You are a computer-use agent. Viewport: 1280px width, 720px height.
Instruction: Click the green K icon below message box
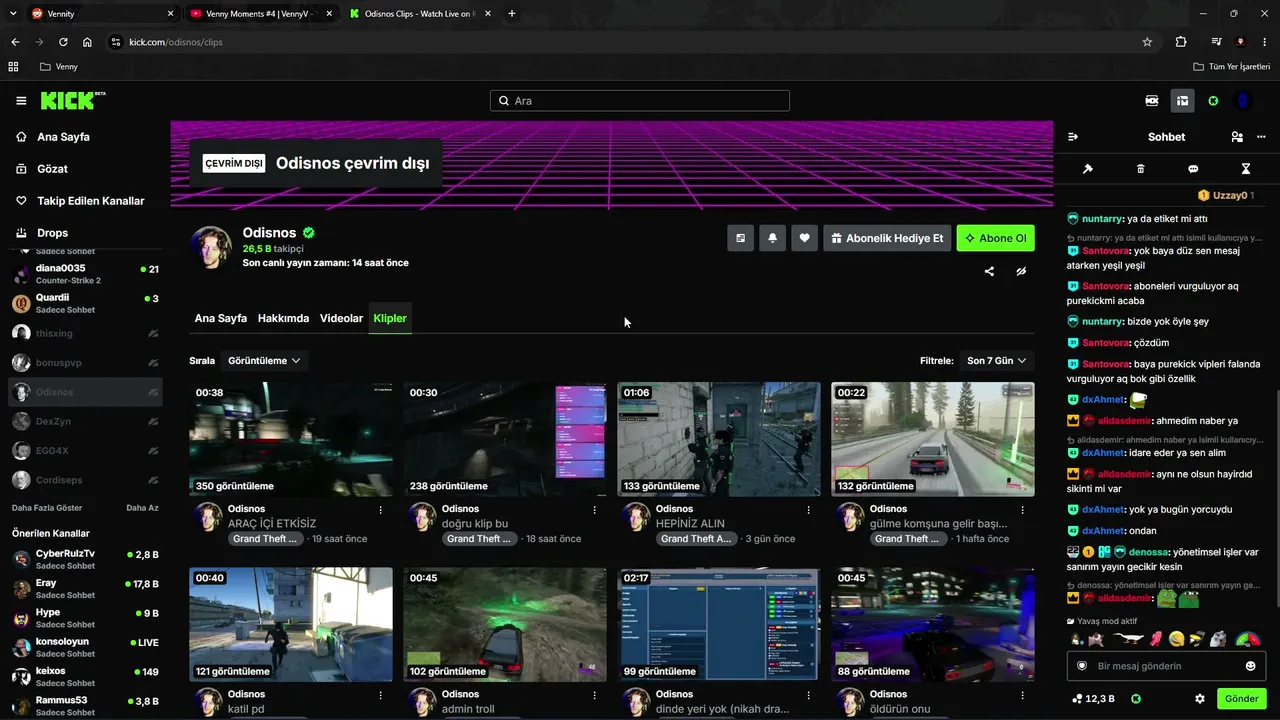pos(1136,699)
